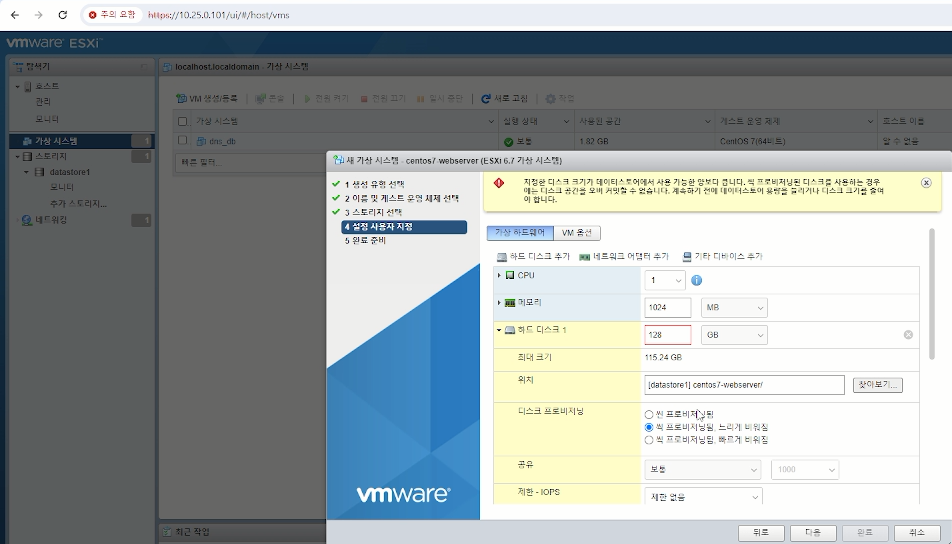Go back in the browser

(x=15, y=15)
